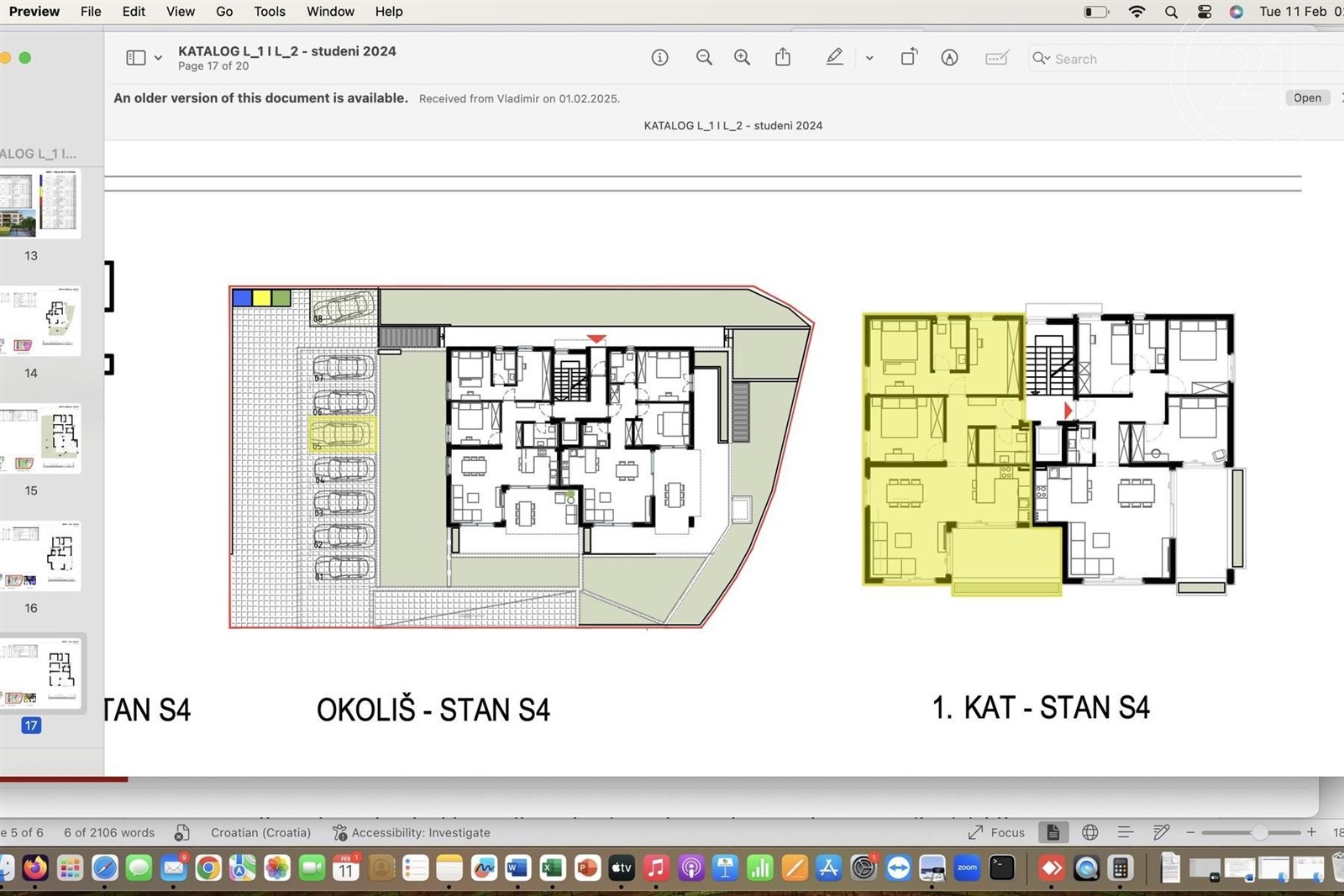Screen dimensions: 1344x896
Task: Check battery status icon in menu bar
Action: [x=1096, y=12]
